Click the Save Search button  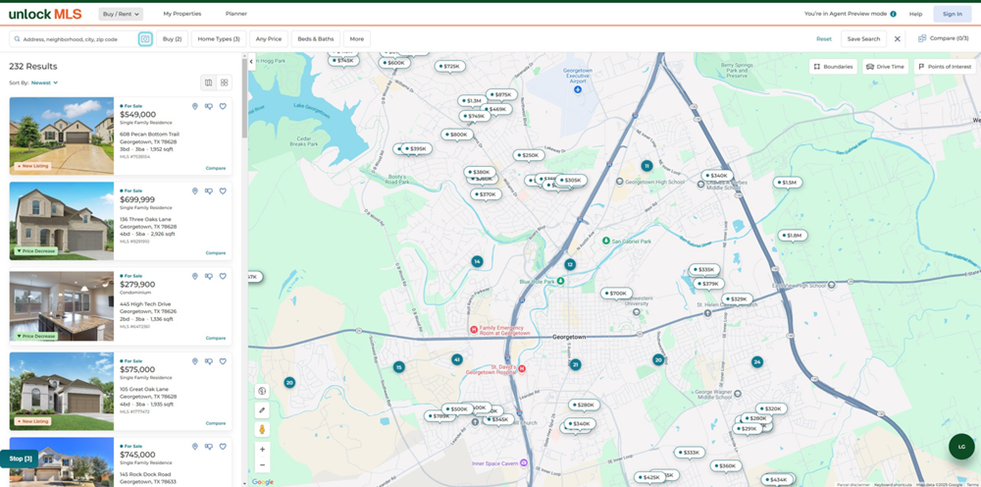point(863,39)
